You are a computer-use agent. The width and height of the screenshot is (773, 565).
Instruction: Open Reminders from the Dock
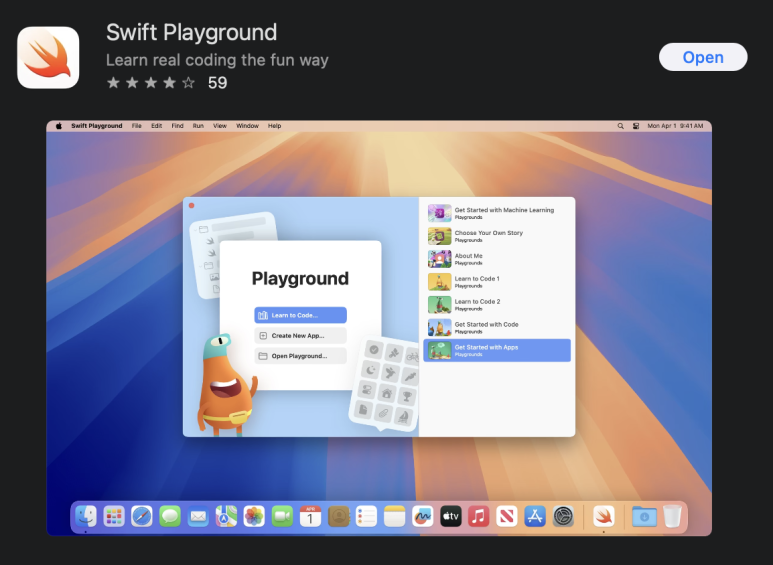click(366, 516)
